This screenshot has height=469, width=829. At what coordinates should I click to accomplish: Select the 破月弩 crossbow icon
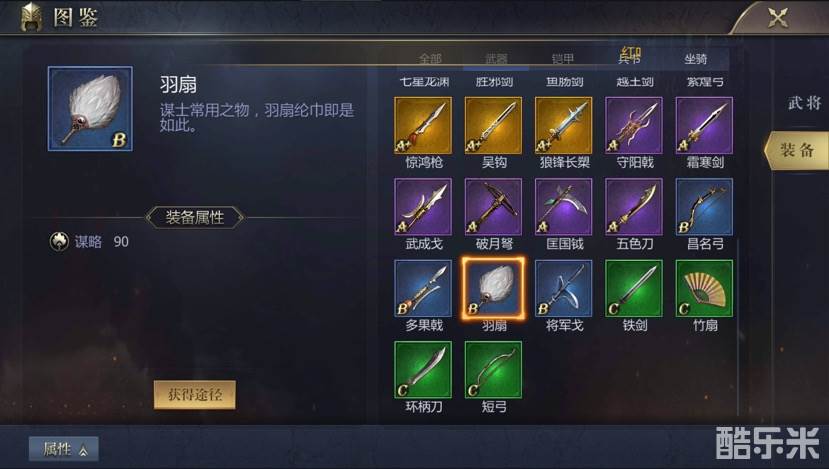(493, 207)
